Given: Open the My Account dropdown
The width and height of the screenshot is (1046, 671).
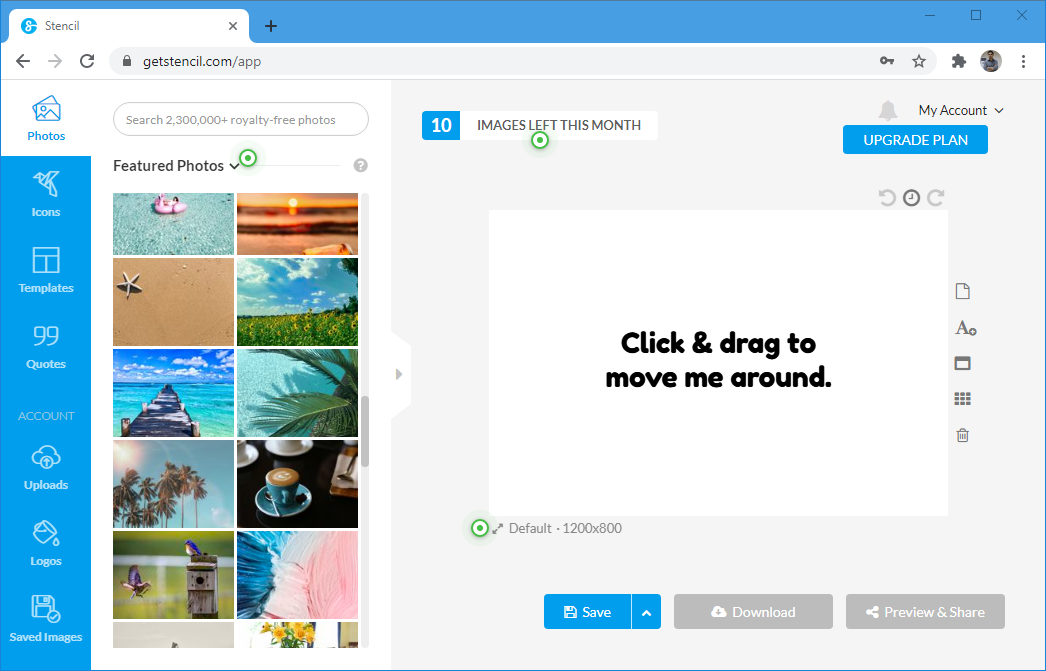Looking at the screenshot, I should [961, 111].
